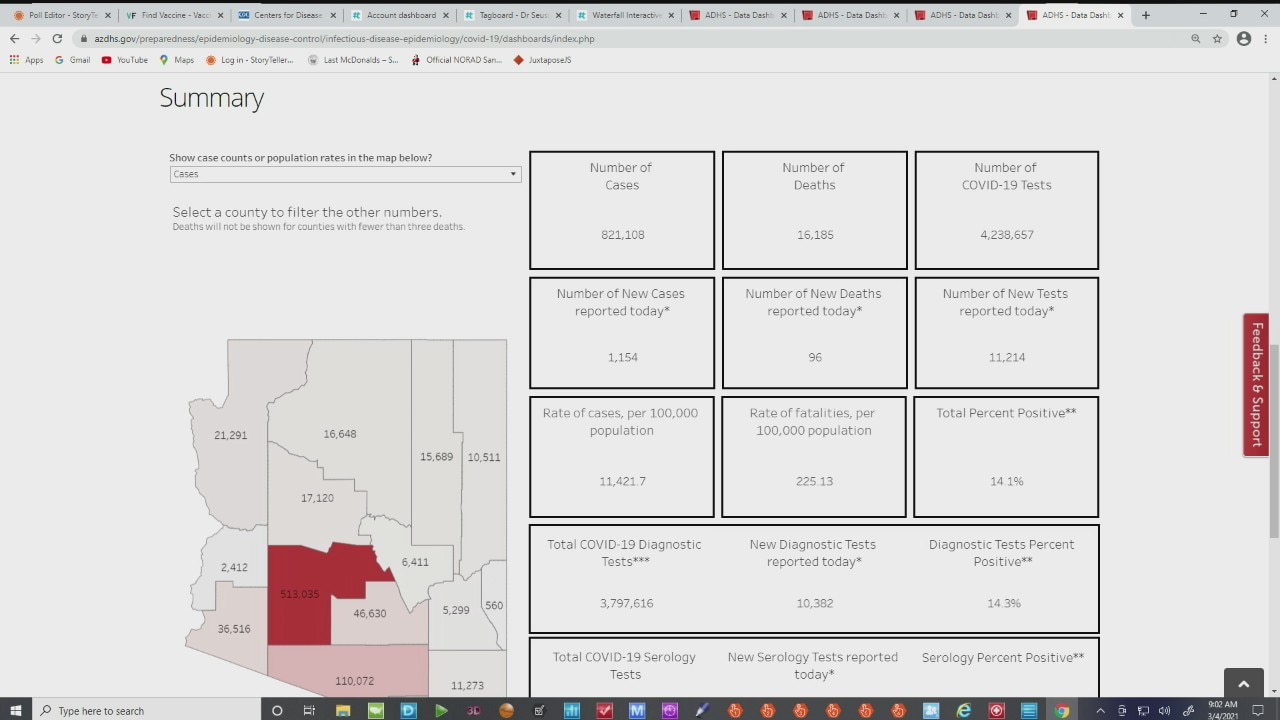Image resolution: width=1280 pixels, height=720 pixels.
Task: Expand the Cases dropdown for map display
Action: [x=345, y=174]
